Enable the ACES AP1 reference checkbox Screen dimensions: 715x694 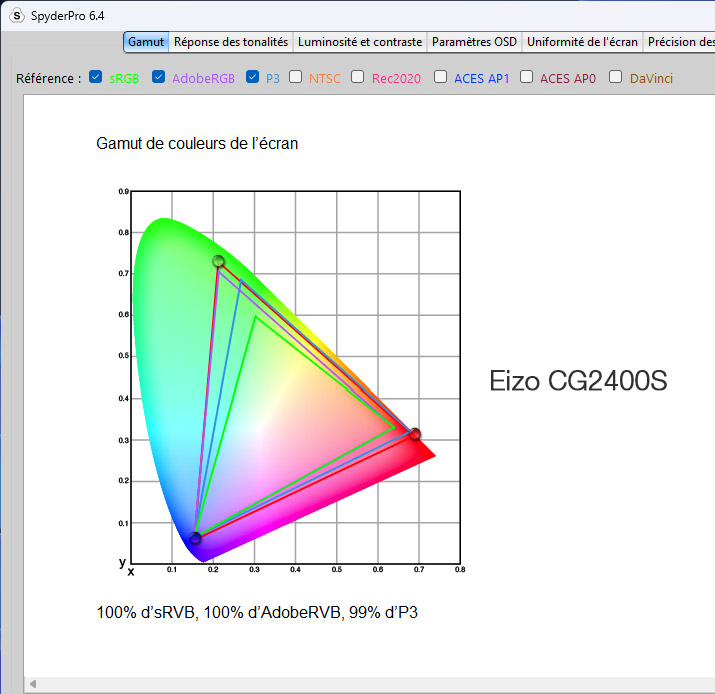pyautogui.click(x=440, y=77)
